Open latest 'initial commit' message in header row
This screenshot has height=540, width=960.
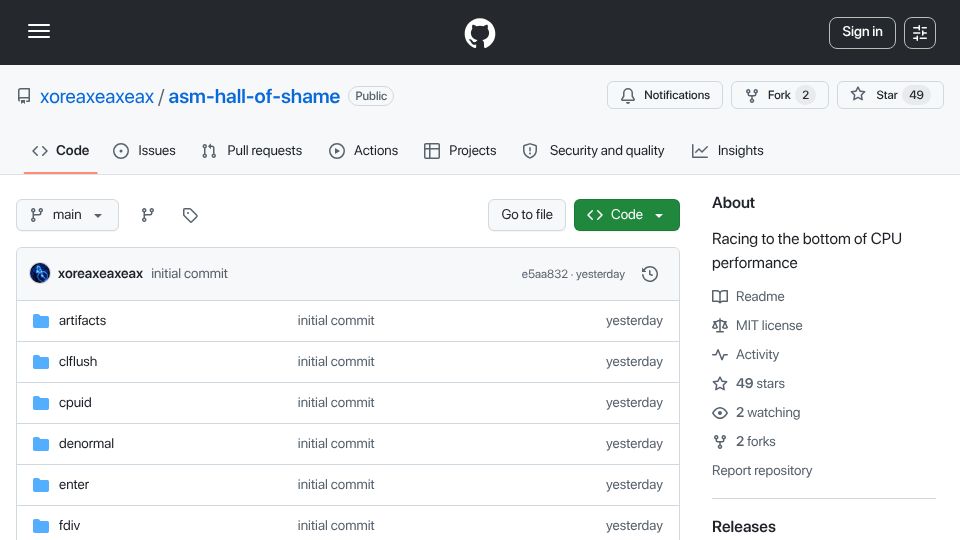coord(189,274)
